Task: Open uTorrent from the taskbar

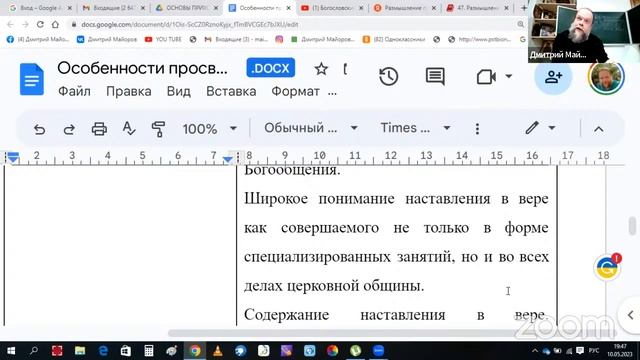Action: click(x=356, y=351)
